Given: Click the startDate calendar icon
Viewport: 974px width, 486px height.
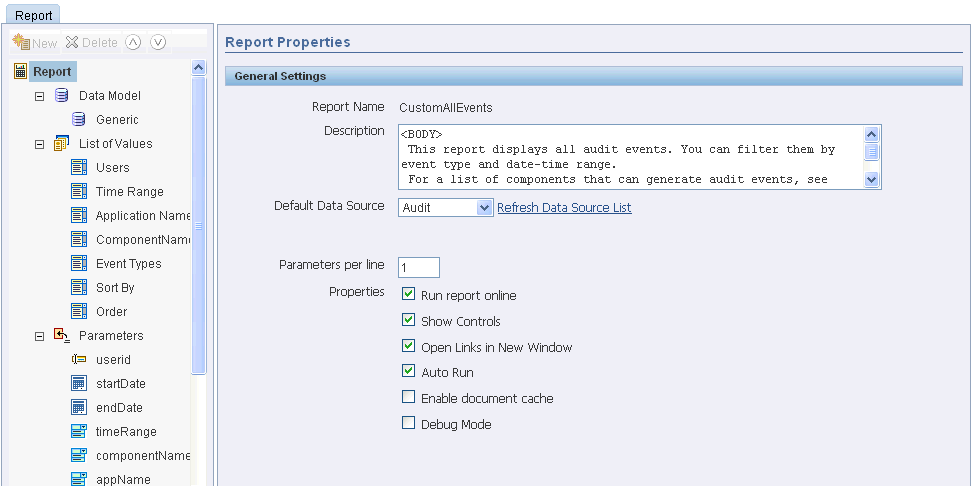Looking at the screenshot, I should 79,383.
